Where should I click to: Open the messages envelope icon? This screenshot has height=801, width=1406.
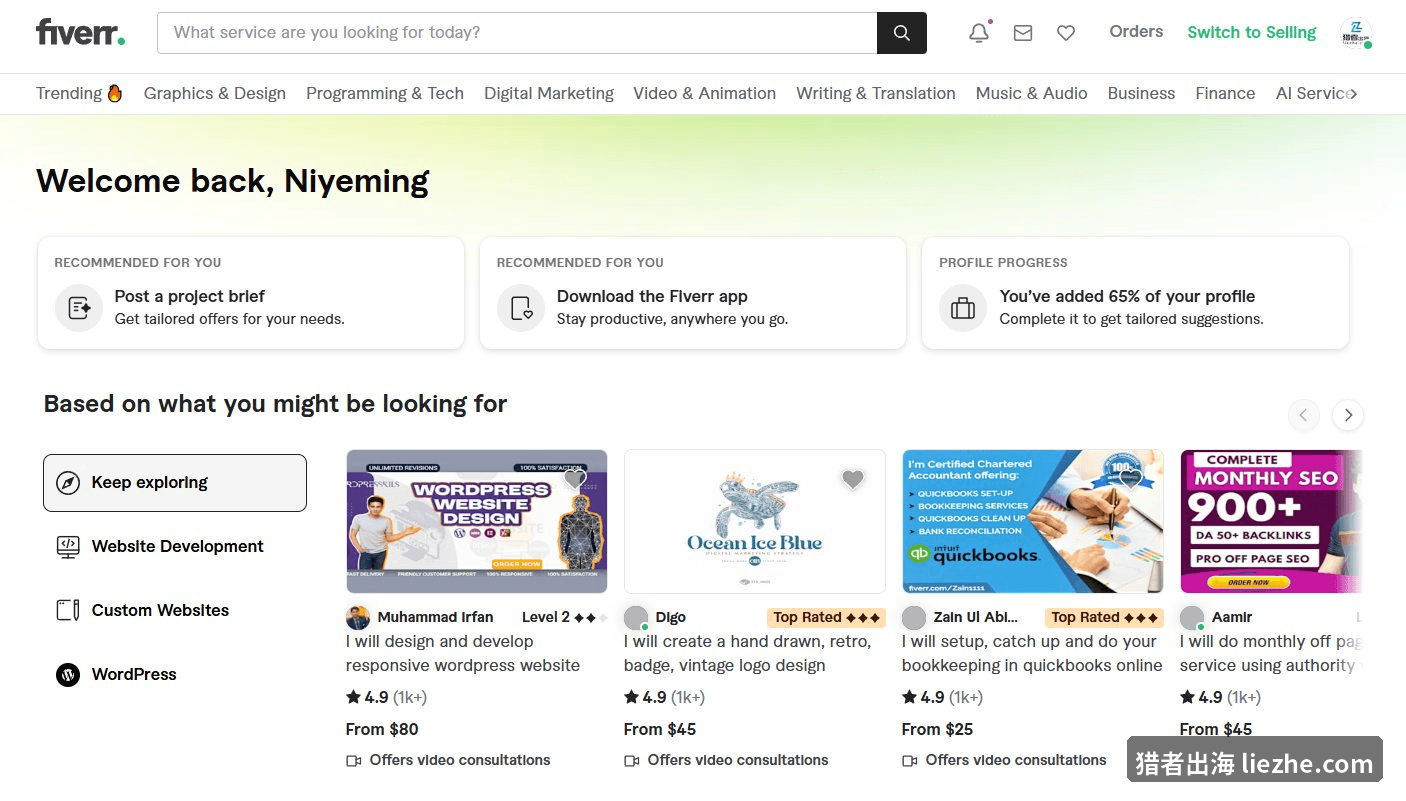[1023, 33]
